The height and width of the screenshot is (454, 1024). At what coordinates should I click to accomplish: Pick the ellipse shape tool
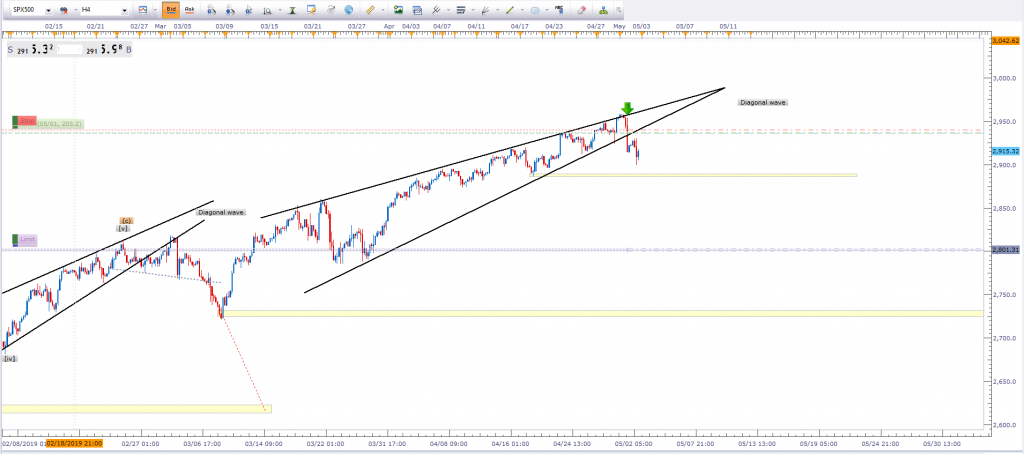(x=535, y=9)
